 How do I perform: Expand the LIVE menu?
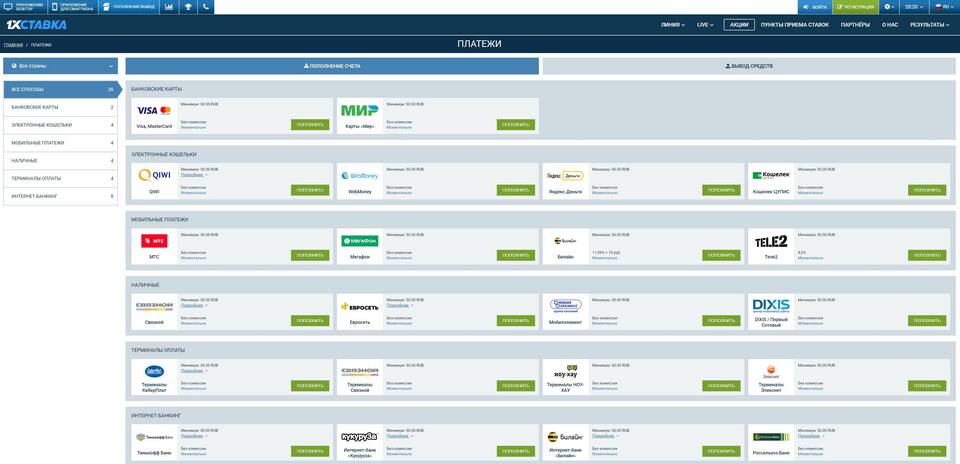[x=705, y=25]
